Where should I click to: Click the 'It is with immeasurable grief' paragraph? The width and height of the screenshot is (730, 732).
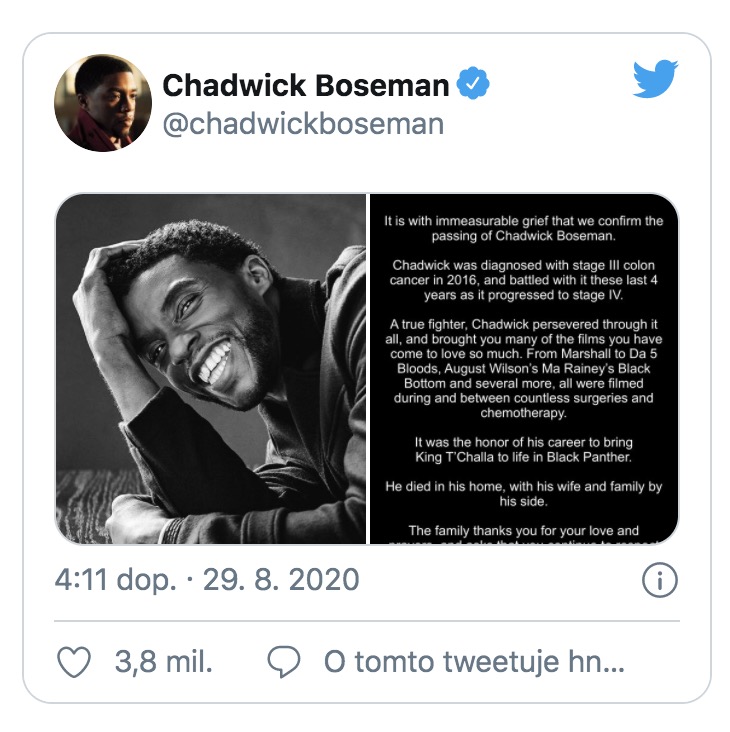[x=524, y=228]
